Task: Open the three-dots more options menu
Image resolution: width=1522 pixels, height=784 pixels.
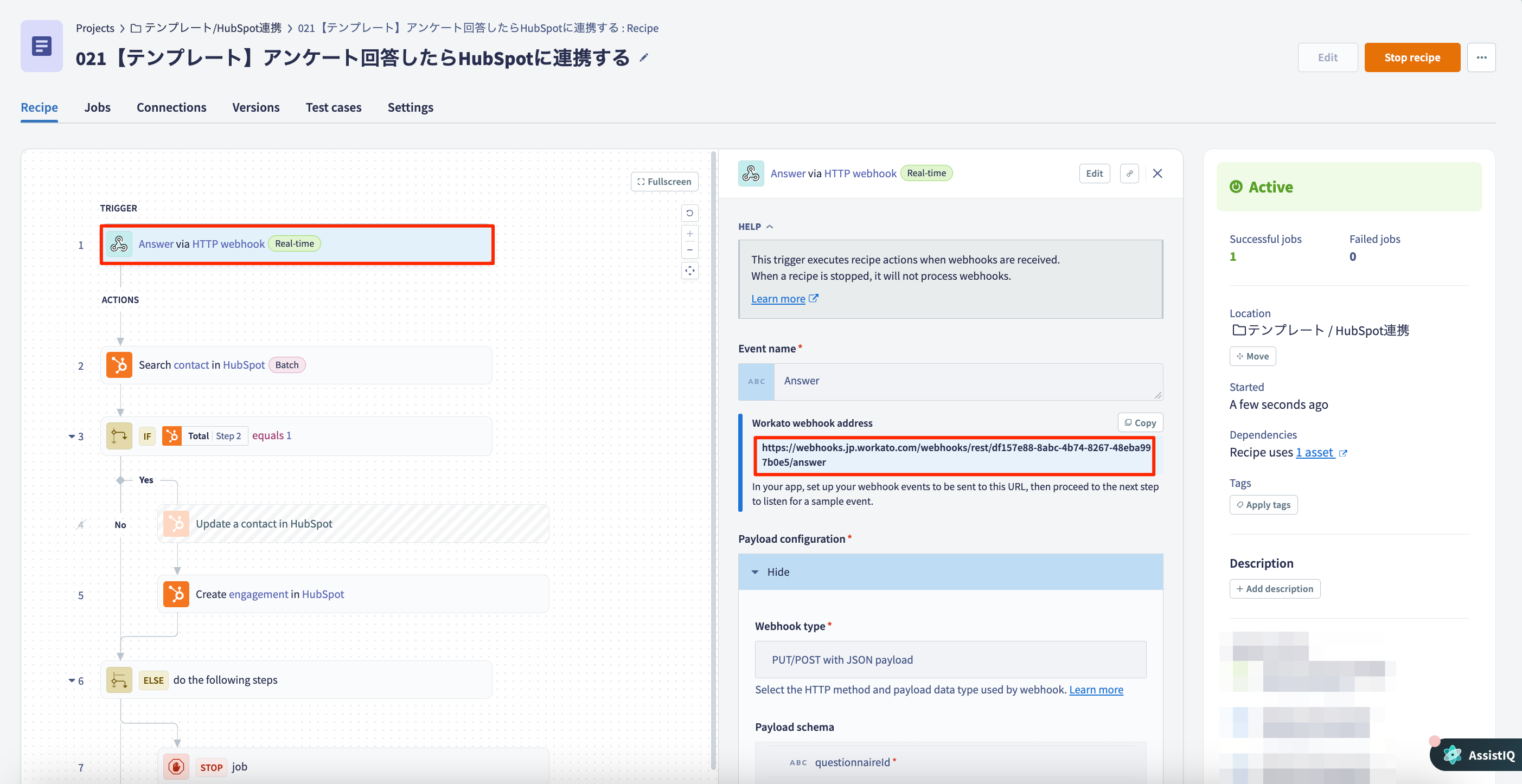Action: click(1481, 57)
